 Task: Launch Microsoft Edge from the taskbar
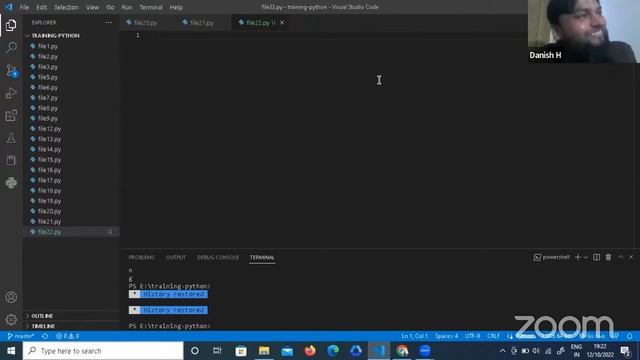pos(333,351)
